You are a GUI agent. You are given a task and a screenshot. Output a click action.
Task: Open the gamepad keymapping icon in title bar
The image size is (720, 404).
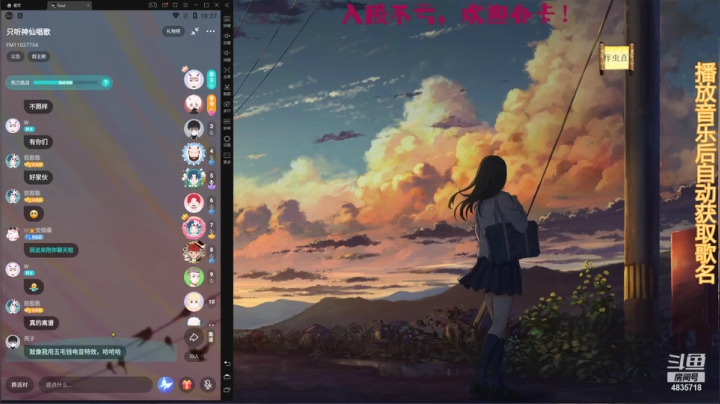(x=152, y=5)
